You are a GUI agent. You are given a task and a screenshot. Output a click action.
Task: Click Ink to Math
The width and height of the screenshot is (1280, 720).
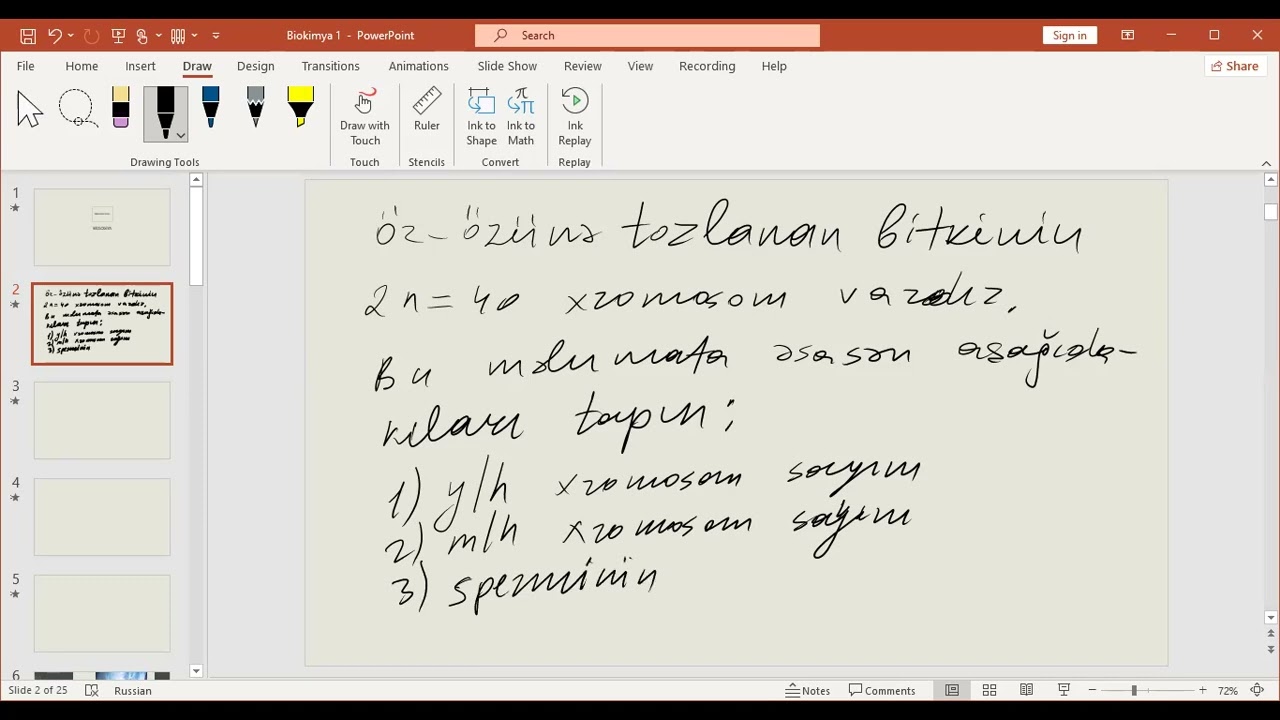[x=521, y=117]
